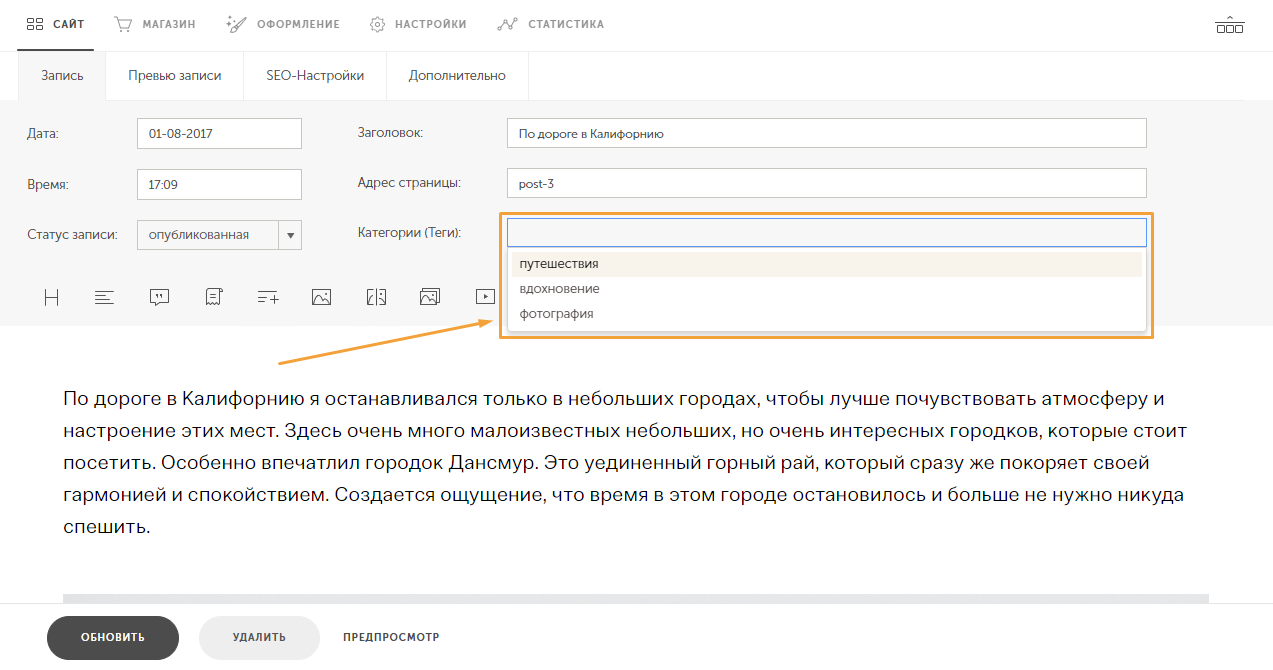1273x670 pixels.
Task: Open the Превью записи tab
Action: (x=174, y=76)
